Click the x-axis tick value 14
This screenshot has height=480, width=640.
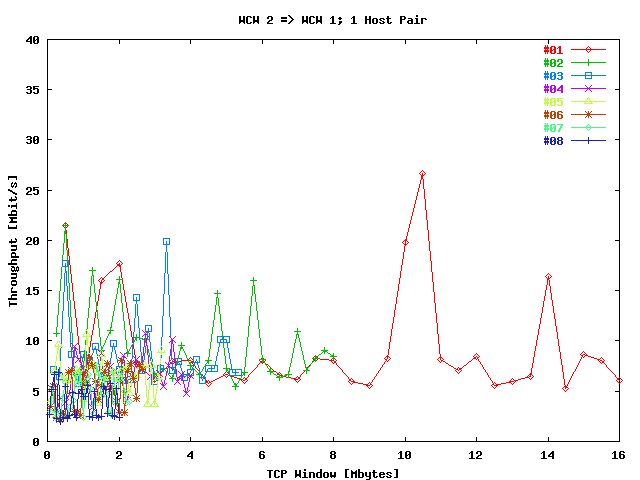547,455
